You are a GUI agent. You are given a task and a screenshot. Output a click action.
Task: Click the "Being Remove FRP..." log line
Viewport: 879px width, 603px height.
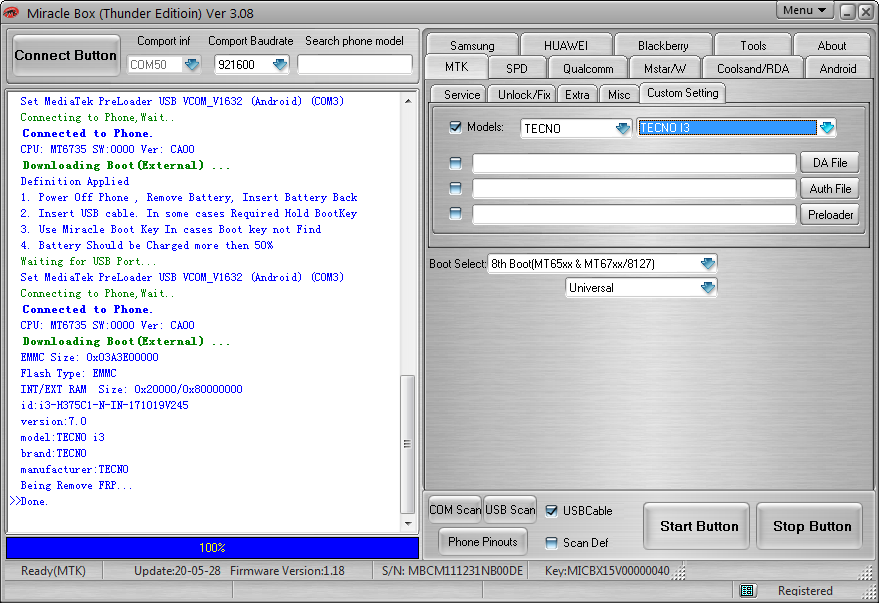[x=76, y=485]
